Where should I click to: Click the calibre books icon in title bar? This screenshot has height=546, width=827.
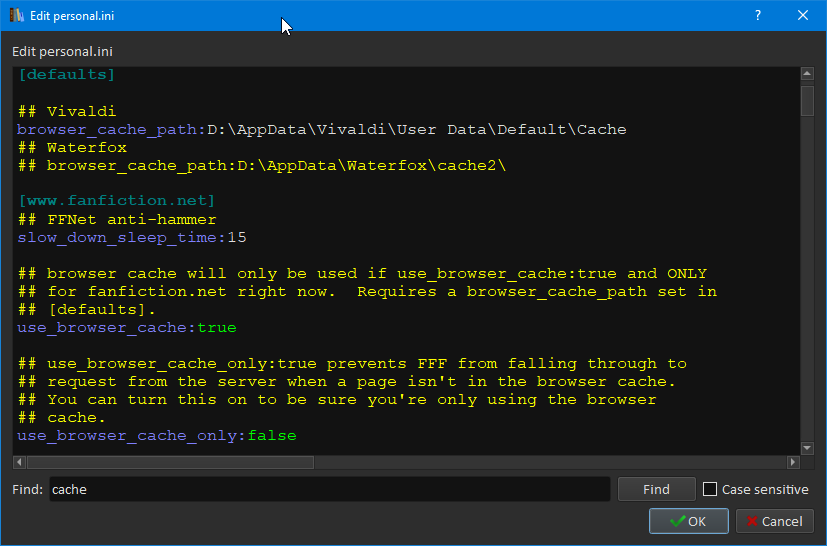click(x=16, y=16)
